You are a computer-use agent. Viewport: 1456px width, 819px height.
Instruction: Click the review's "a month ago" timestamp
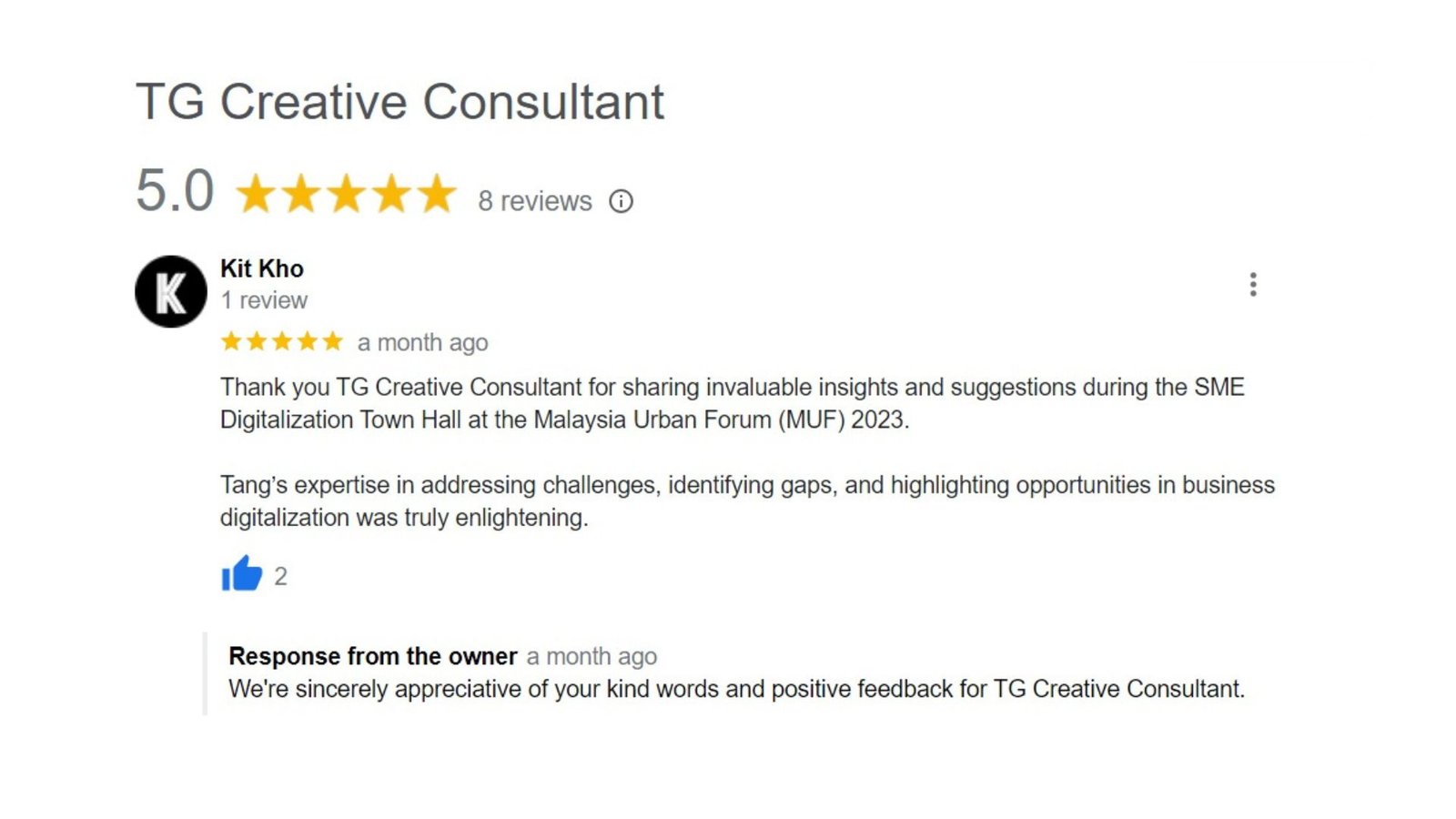click(423, 343)
